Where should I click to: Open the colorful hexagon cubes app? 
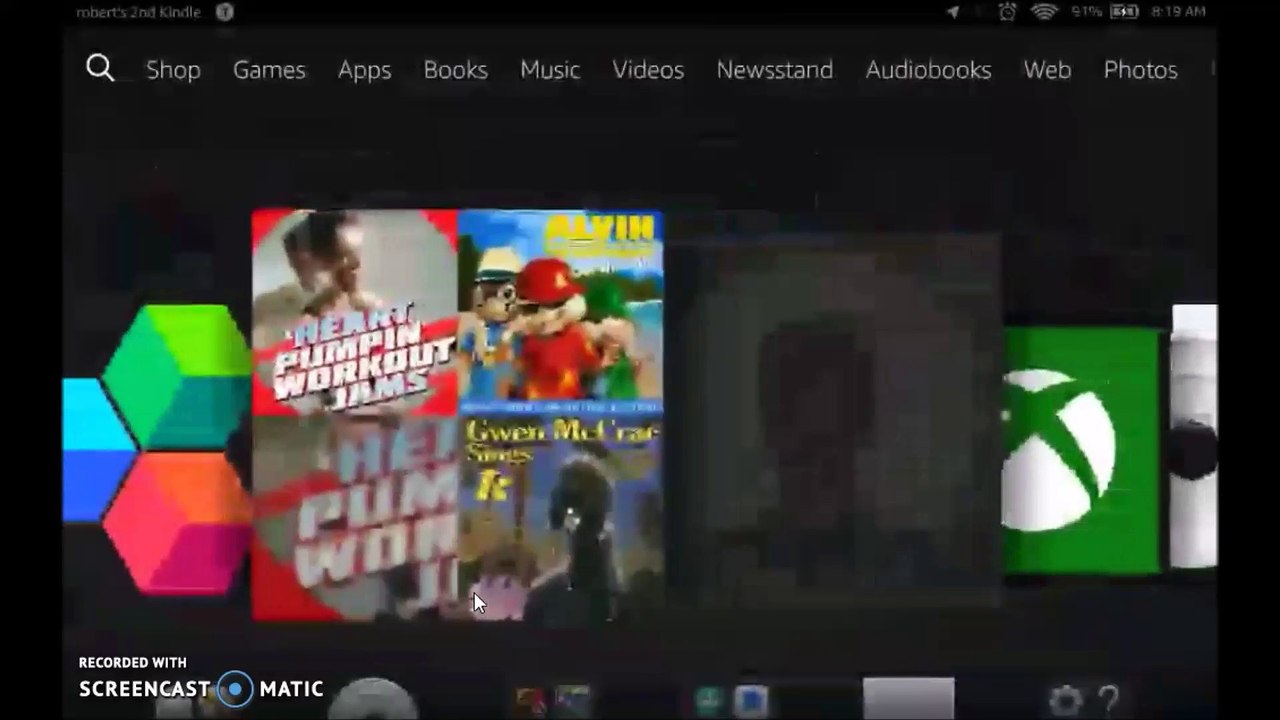[157, 449]
